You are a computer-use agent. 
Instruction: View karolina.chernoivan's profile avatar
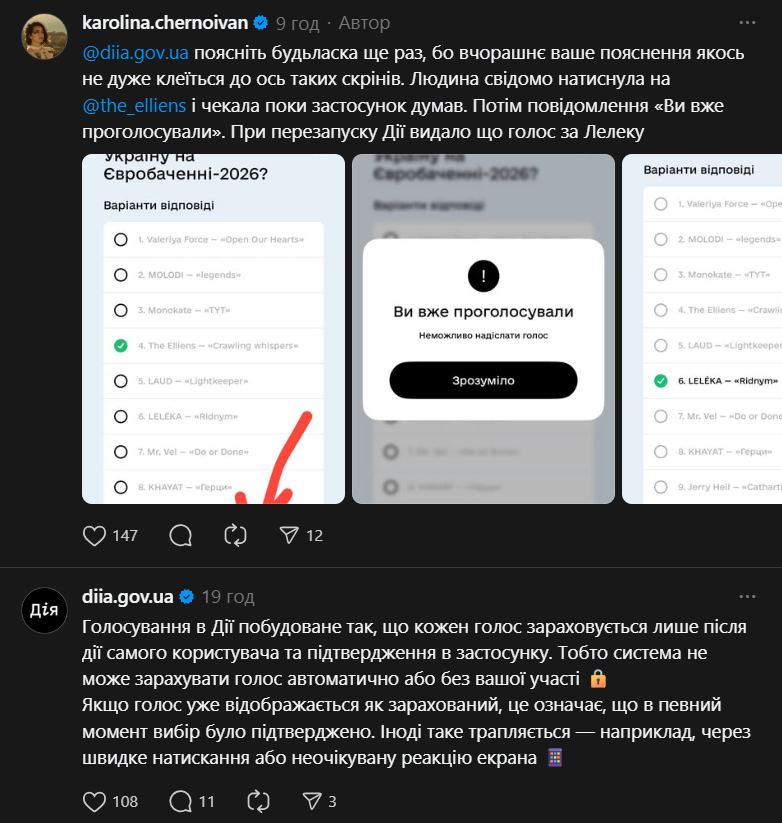point(44,37)
